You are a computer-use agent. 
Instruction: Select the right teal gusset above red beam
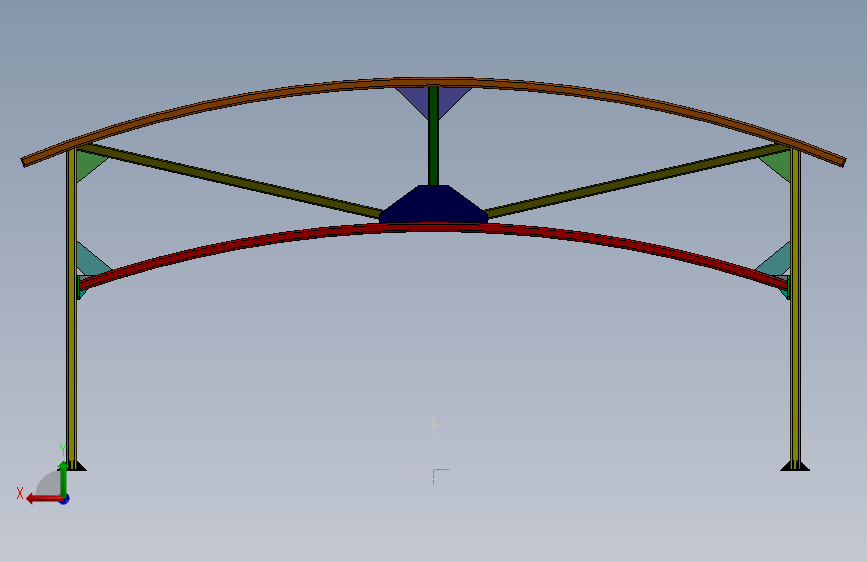pos(777,262)
